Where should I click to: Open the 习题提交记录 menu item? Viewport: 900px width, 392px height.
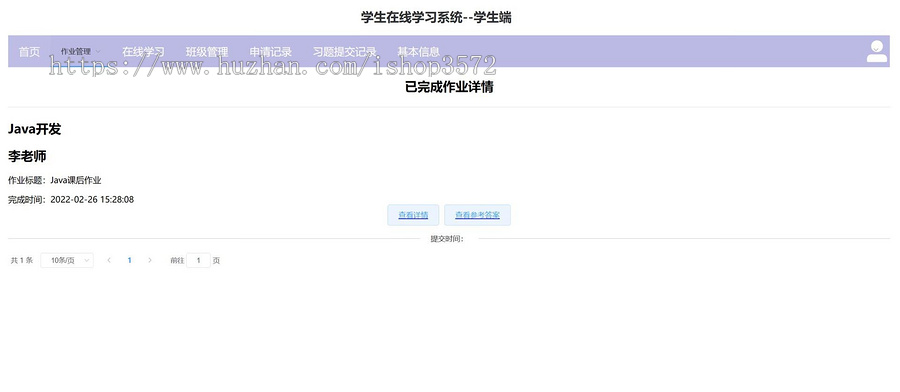(x=344, y=52)
